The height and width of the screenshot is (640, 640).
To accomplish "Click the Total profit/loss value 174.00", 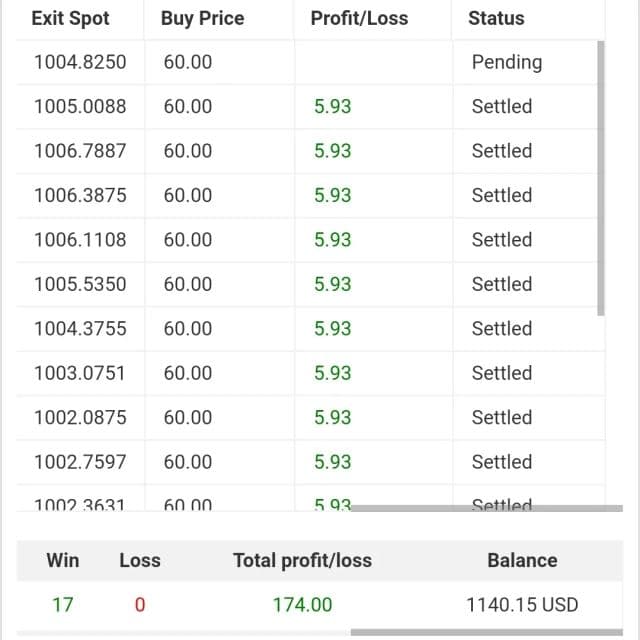I will [x=302, y=605].
